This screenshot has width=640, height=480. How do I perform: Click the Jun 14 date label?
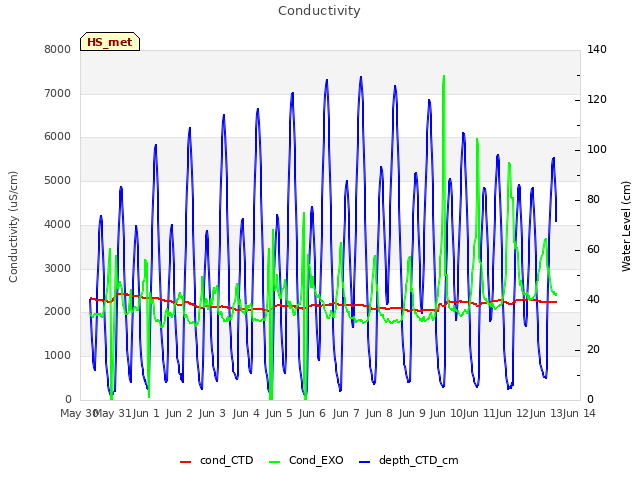tap(579, 413)
